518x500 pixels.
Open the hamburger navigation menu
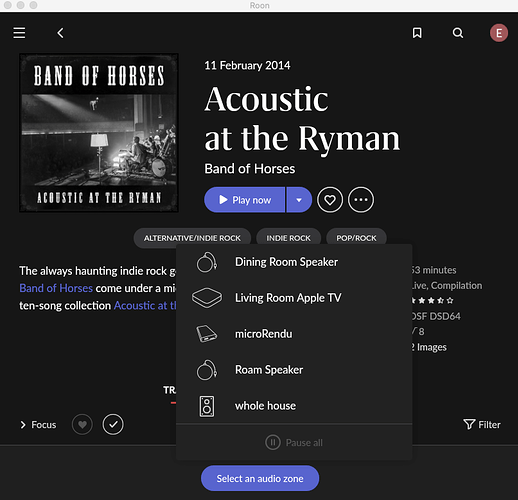pos(19,33)
